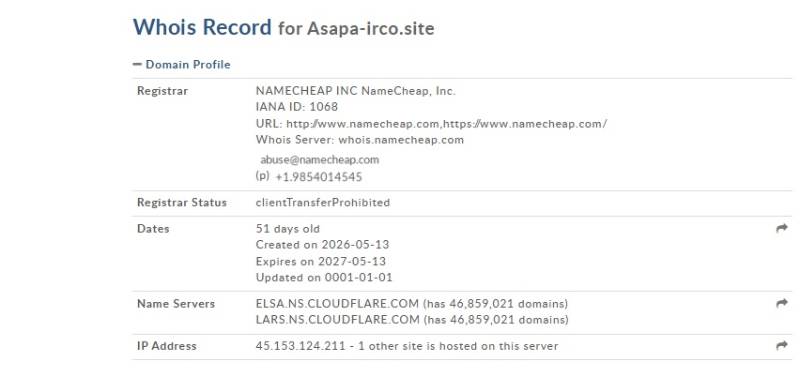This screenshot has height=392, width=800.
Task: Click the abuse@namecheap.com email
Action: [319, 160]
